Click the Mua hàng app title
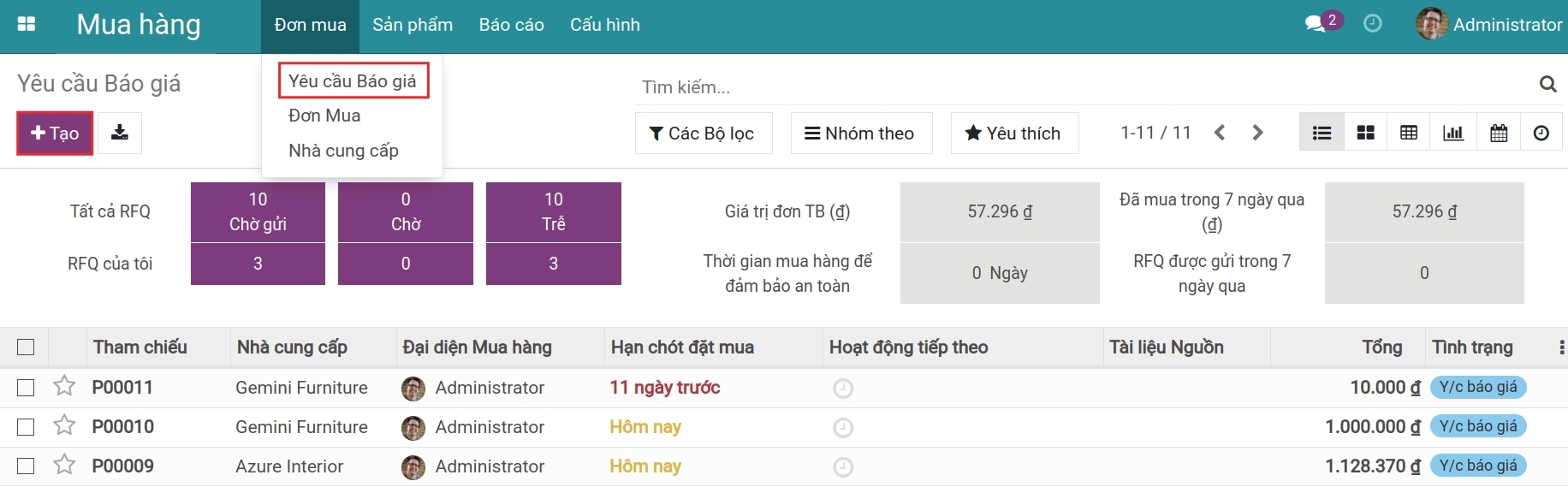The width and height of the screenshot is (1568, 487). (139, 25)
